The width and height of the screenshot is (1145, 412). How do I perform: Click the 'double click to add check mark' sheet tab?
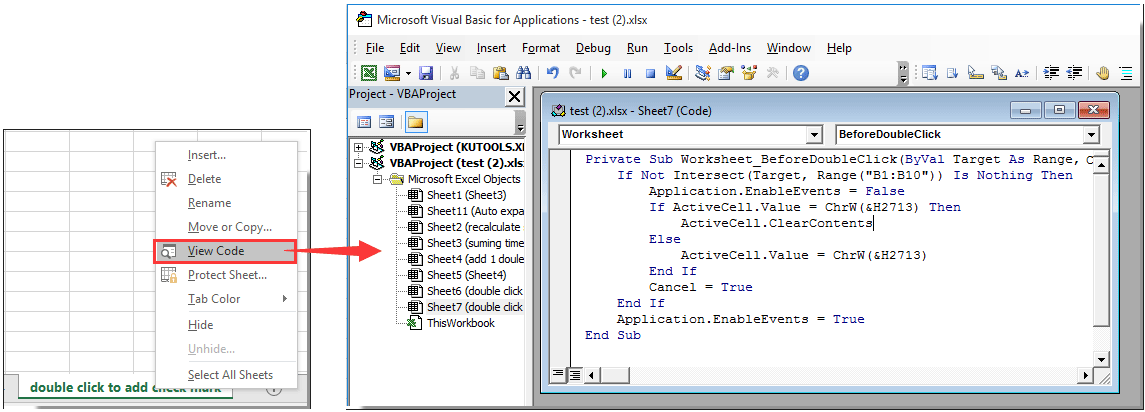[x=125, y=388]
